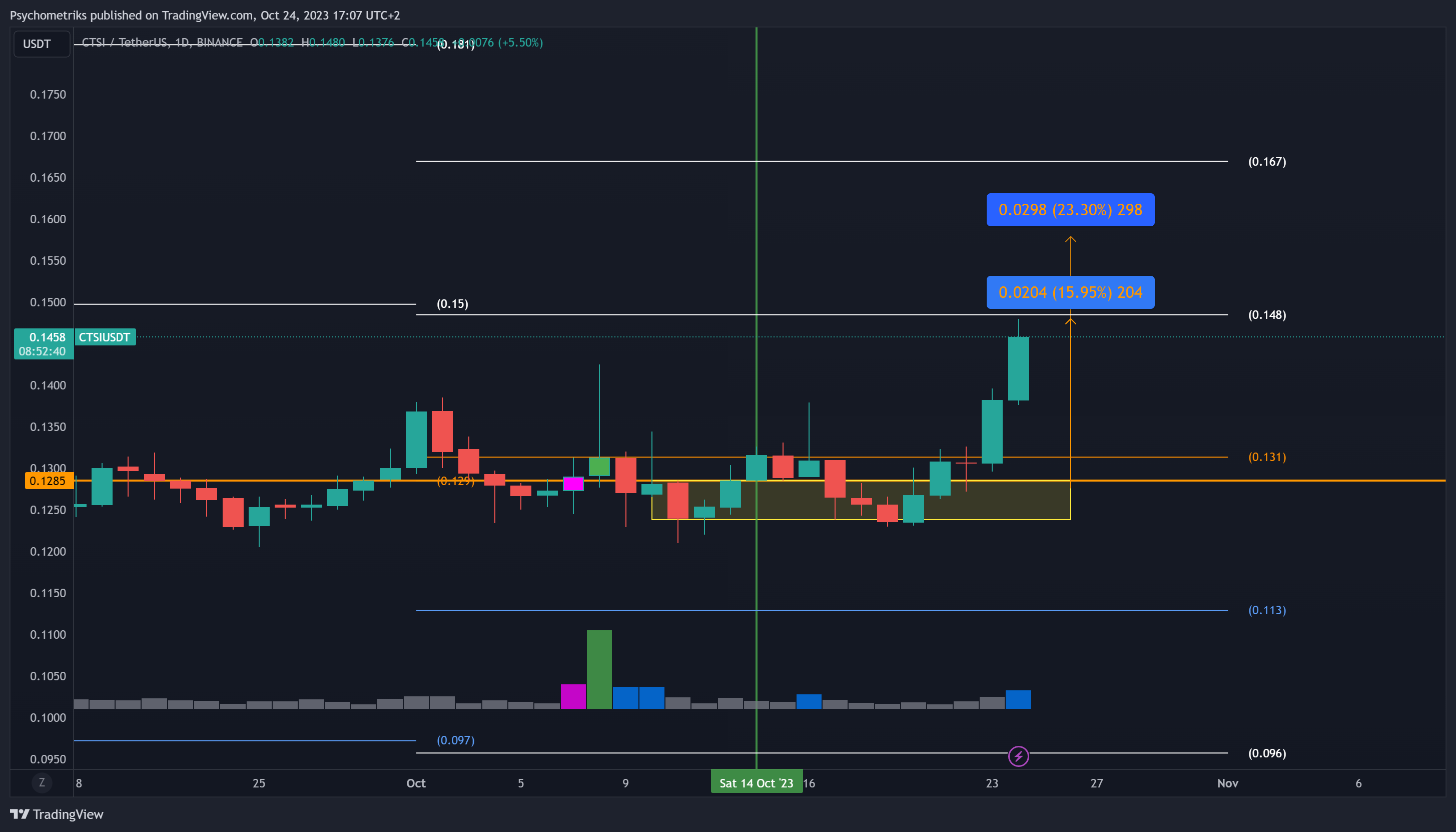1456x832 pixels.
Task: Click the CTSIUSDT symbol label
Action: pos(105,337)
